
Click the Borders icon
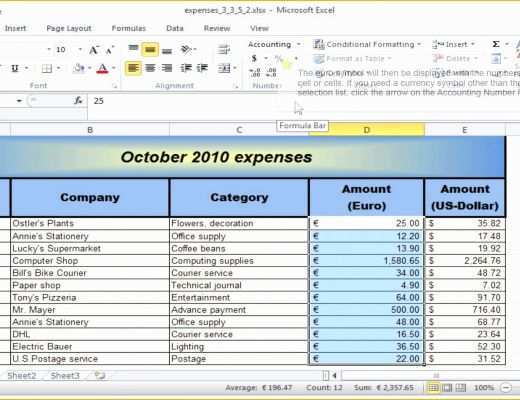click(x=47, y=69)
